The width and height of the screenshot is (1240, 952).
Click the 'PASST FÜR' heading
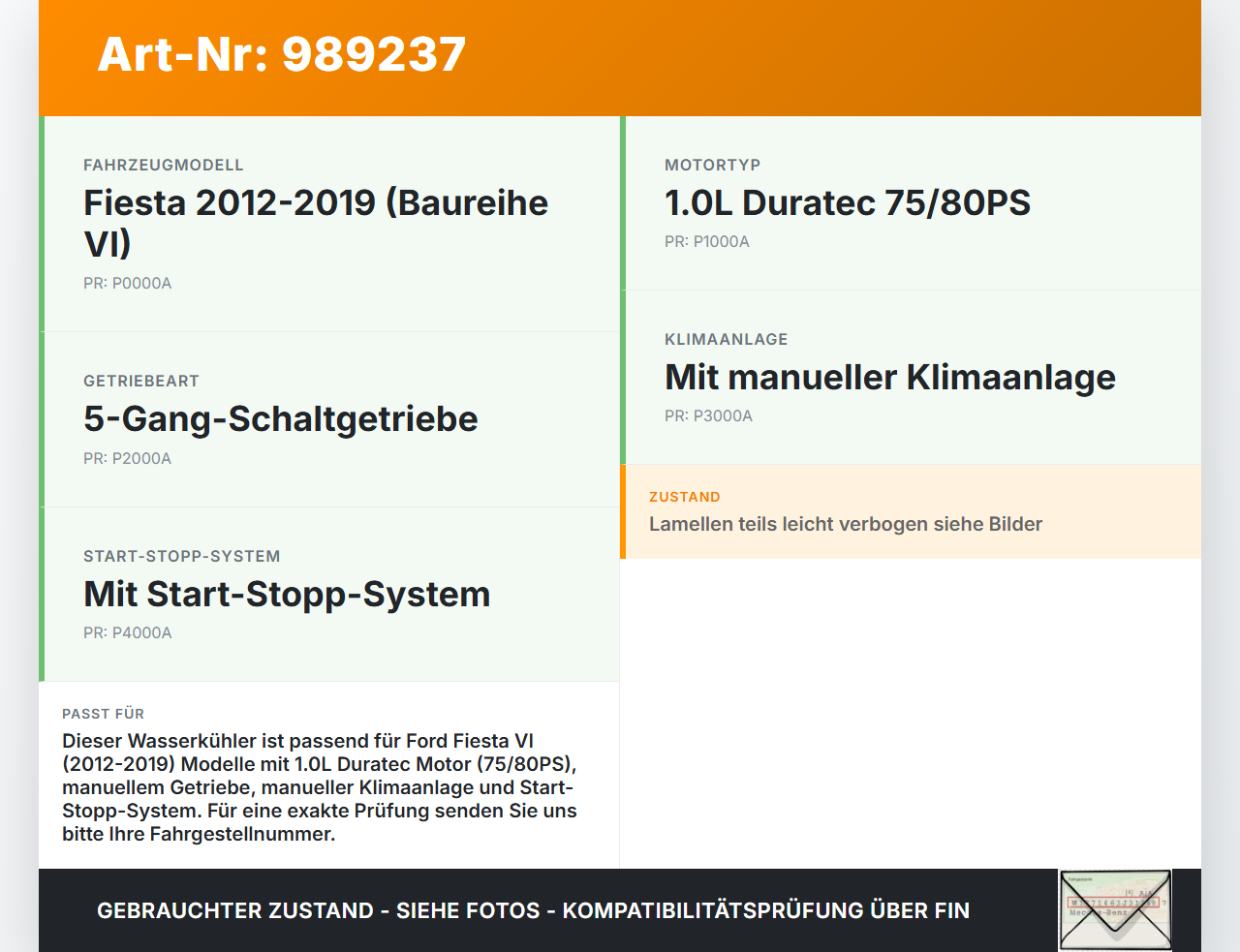point(104,714)
